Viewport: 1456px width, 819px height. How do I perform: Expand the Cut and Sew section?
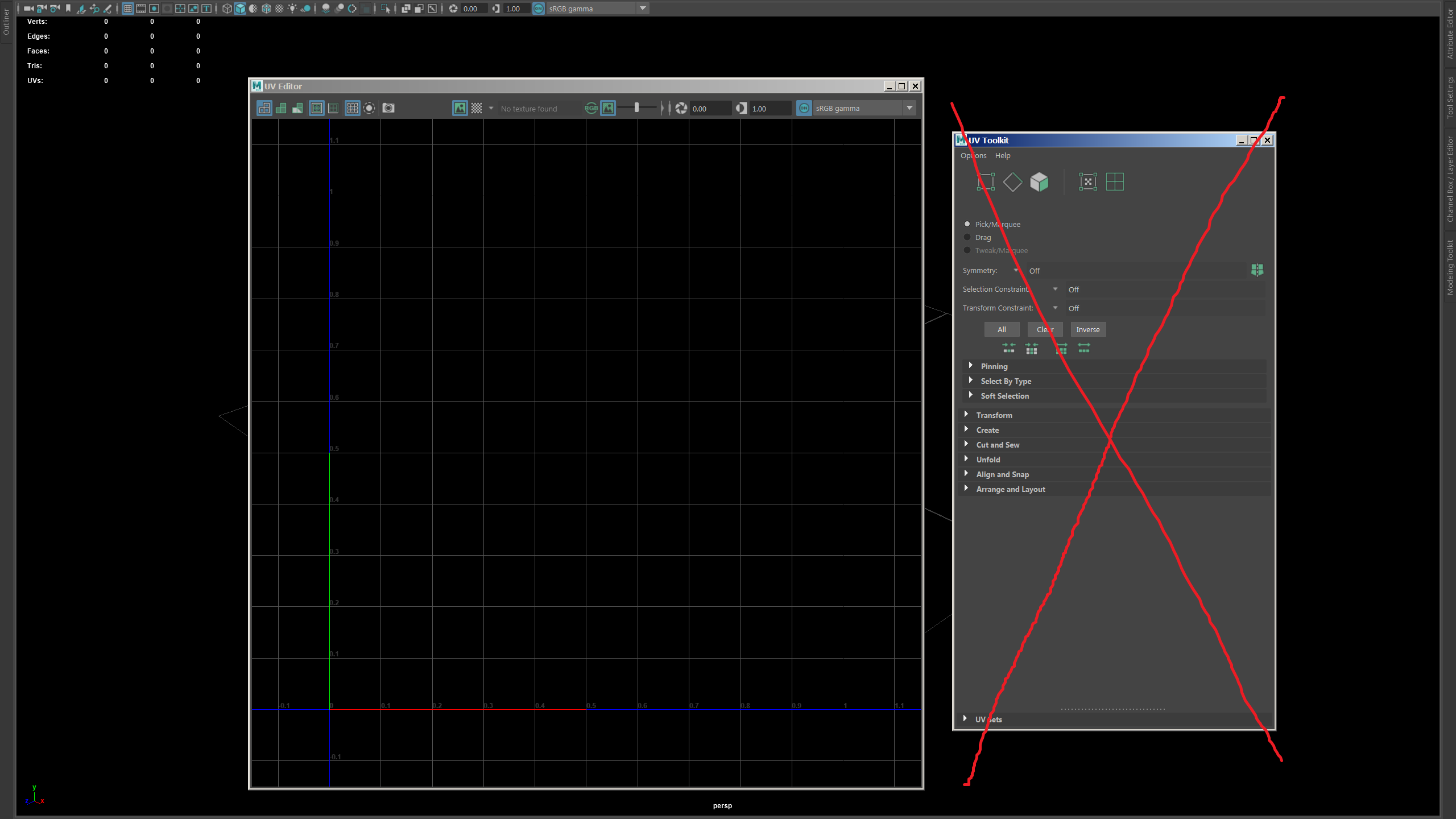tap(998, 445)
